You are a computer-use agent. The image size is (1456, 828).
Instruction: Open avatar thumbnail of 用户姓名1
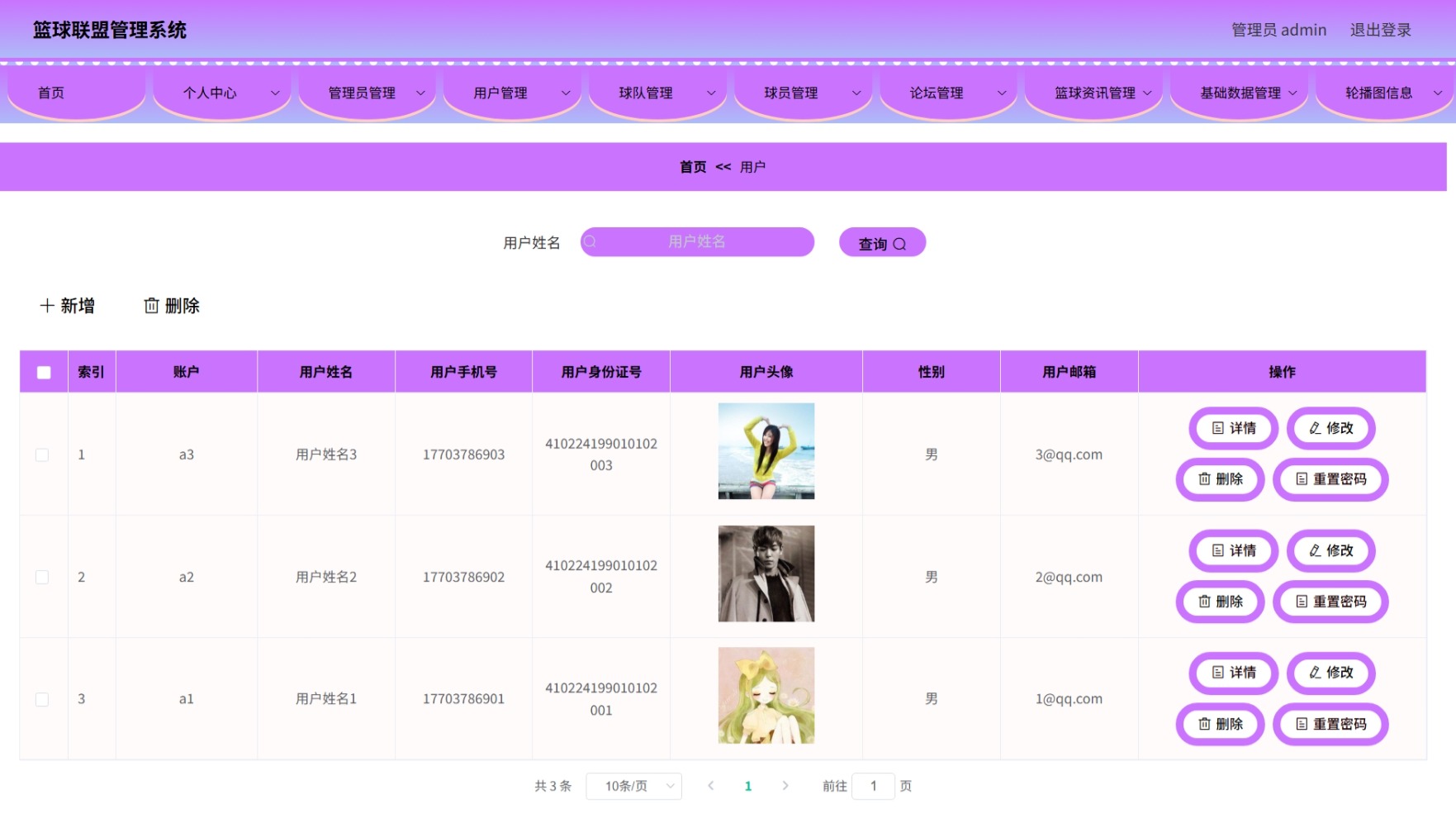point(766,696)
